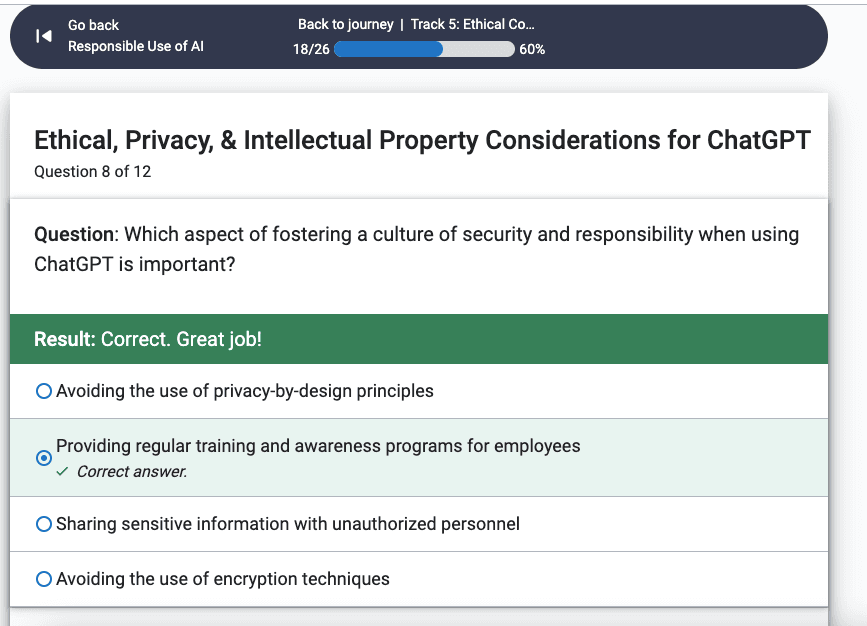Select the regular training and awareness radio button
The width and height of the screenshot is (867, 626).
[44, 458]
